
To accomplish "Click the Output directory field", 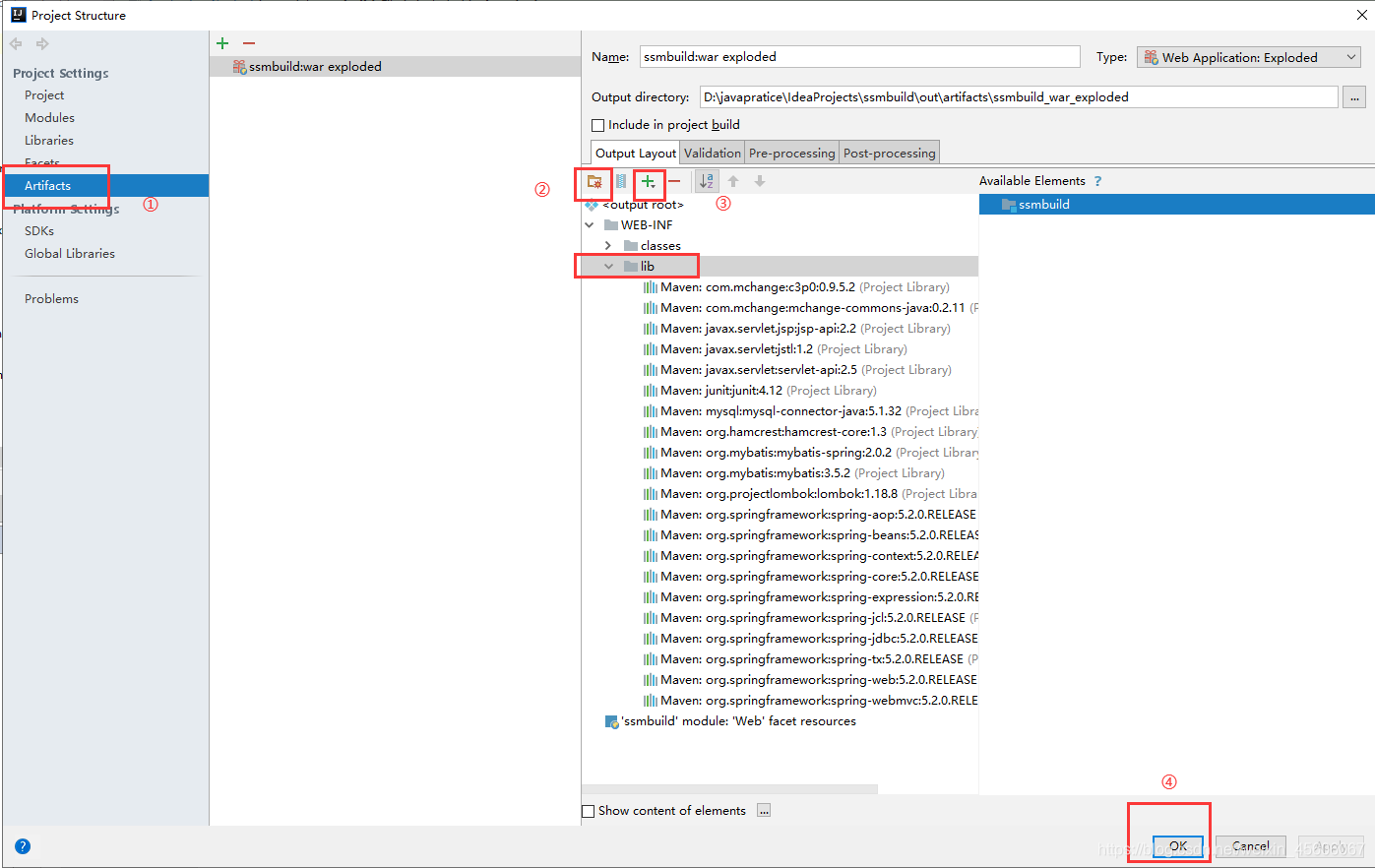I will pos(1019,97).
